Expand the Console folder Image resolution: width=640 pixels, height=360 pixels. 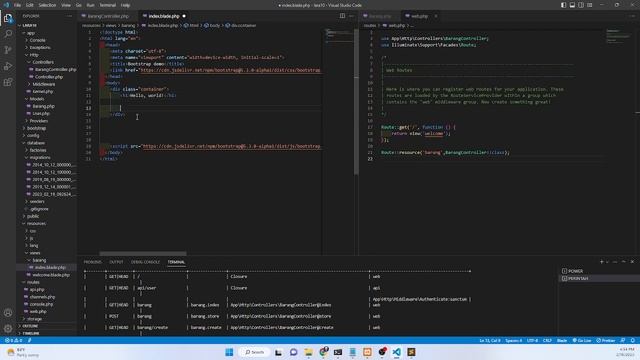click(36, 40)
